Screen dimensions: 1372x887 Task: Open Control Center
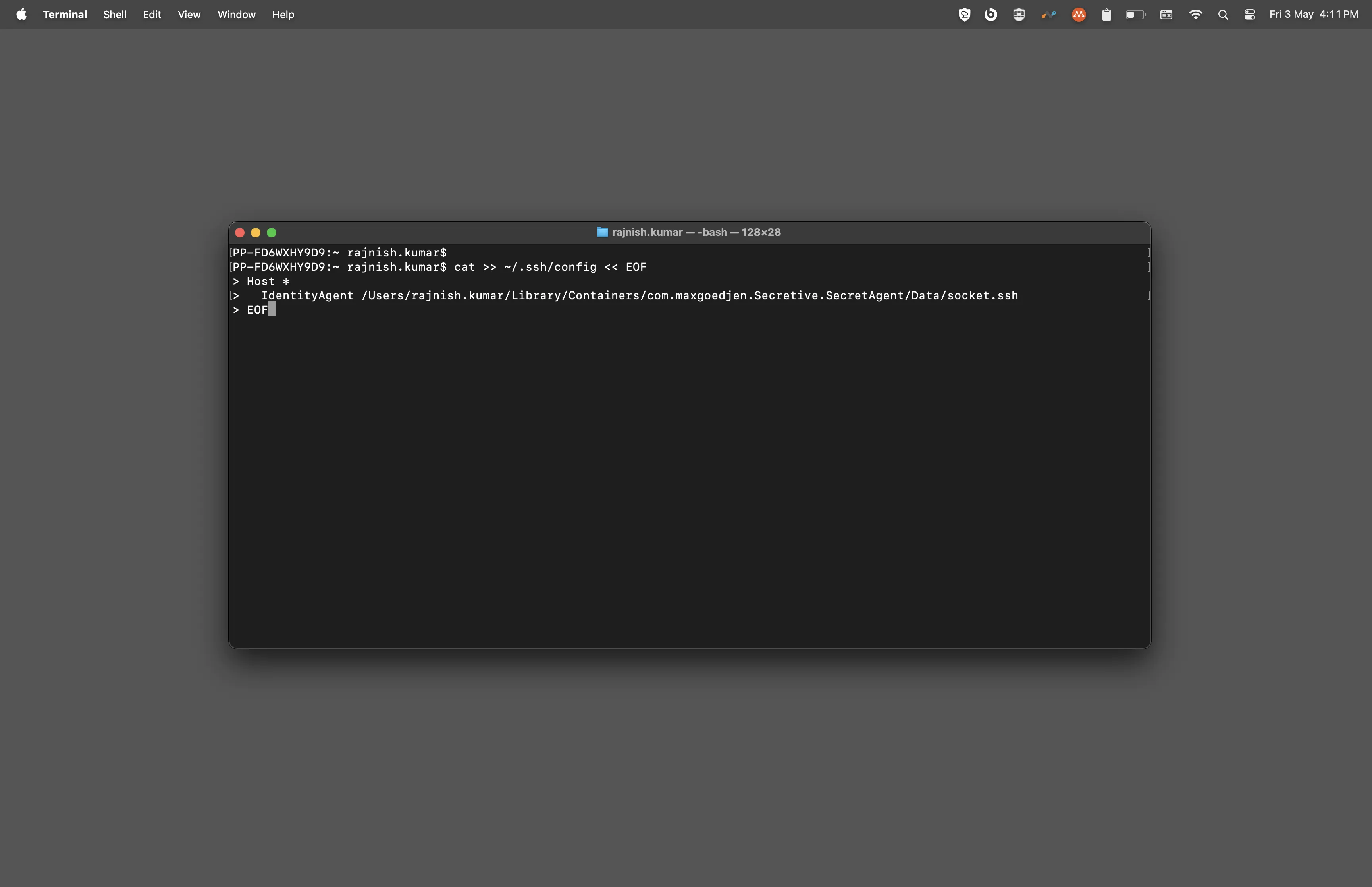pyautogui.click(x=1250, y=15)
